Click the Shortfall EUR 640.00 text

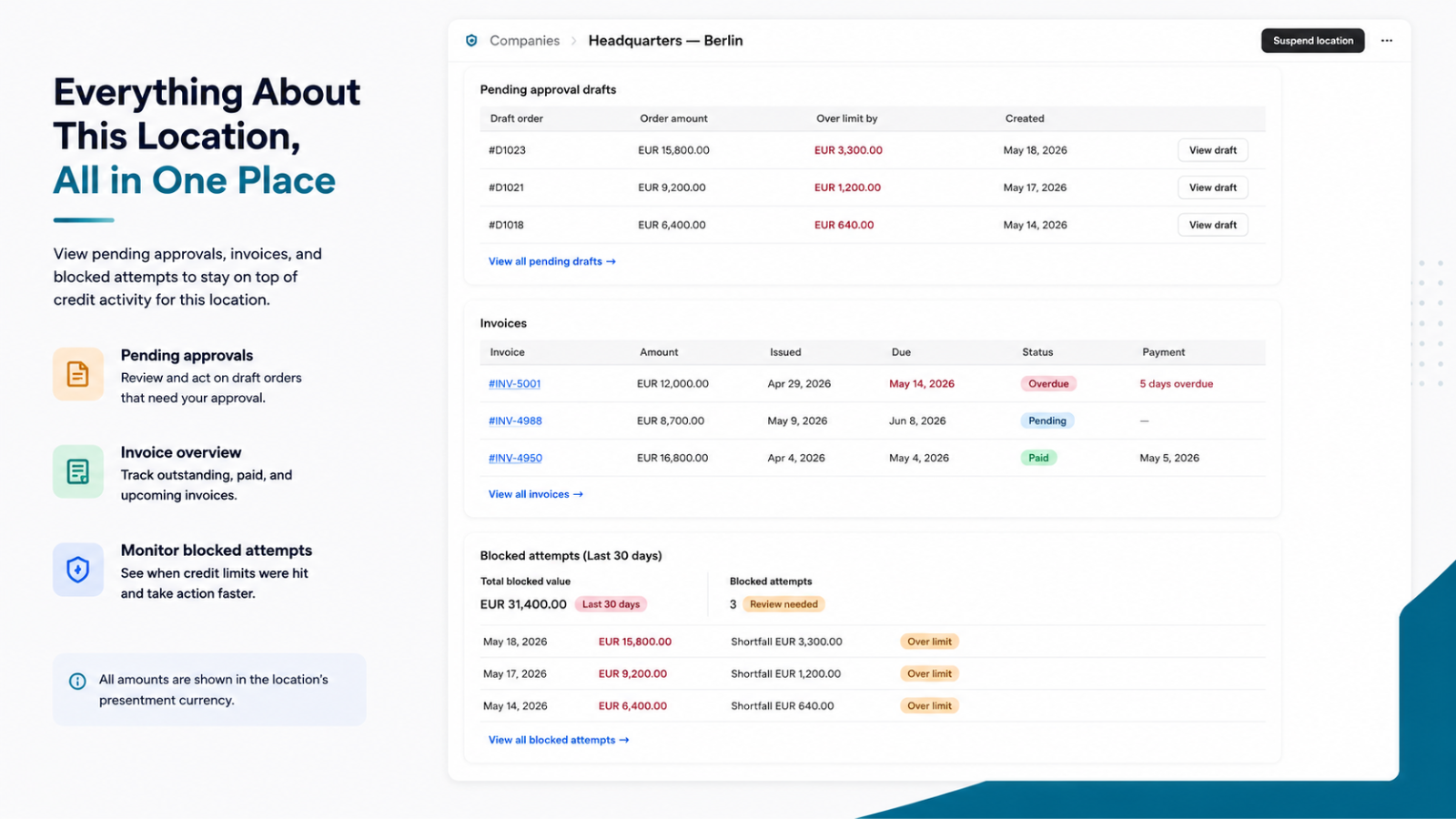(782, 706)
